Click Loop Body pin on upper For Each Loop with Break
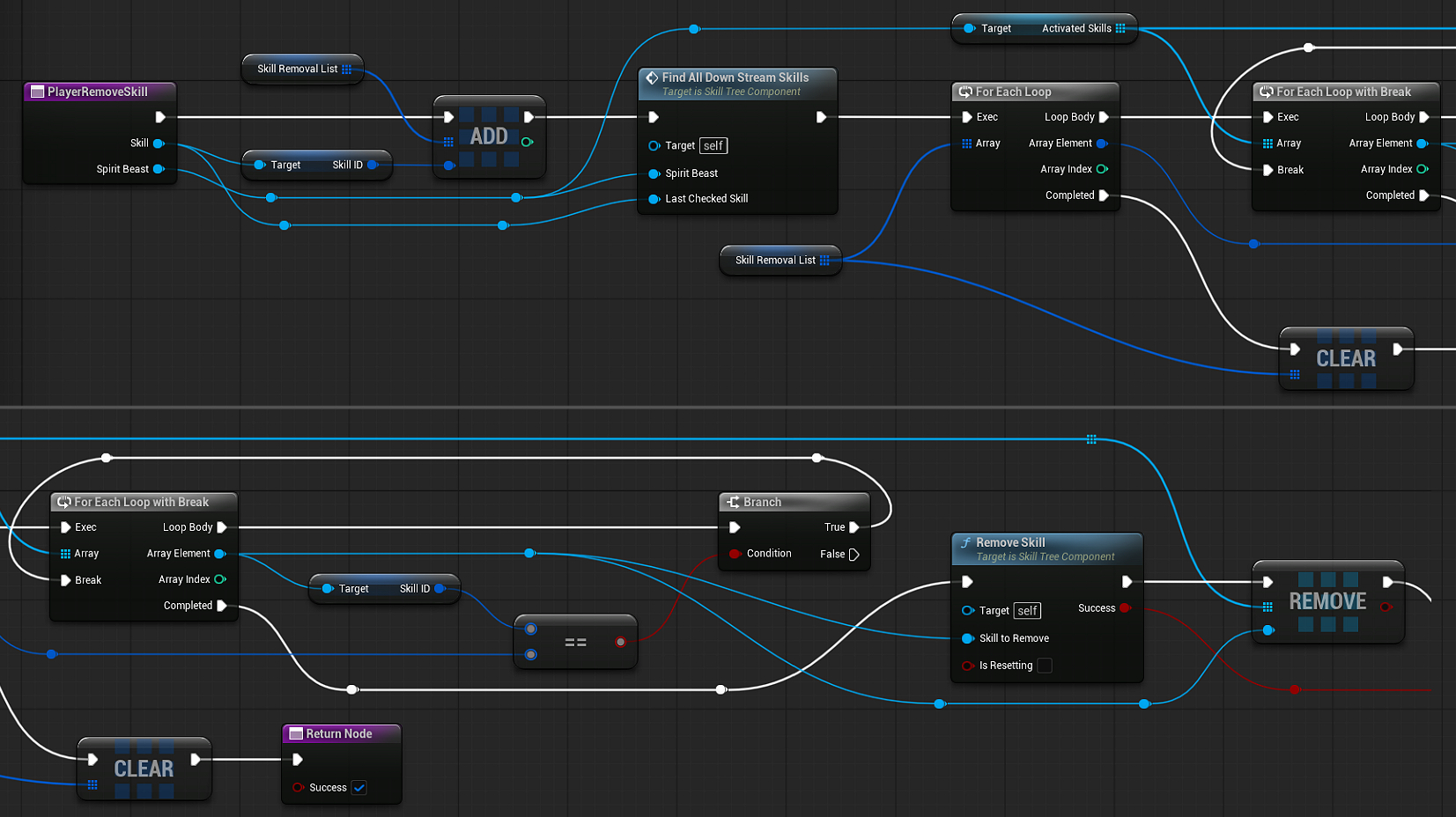Viewport: 1456px width, 817px height. click(1424, 117)
